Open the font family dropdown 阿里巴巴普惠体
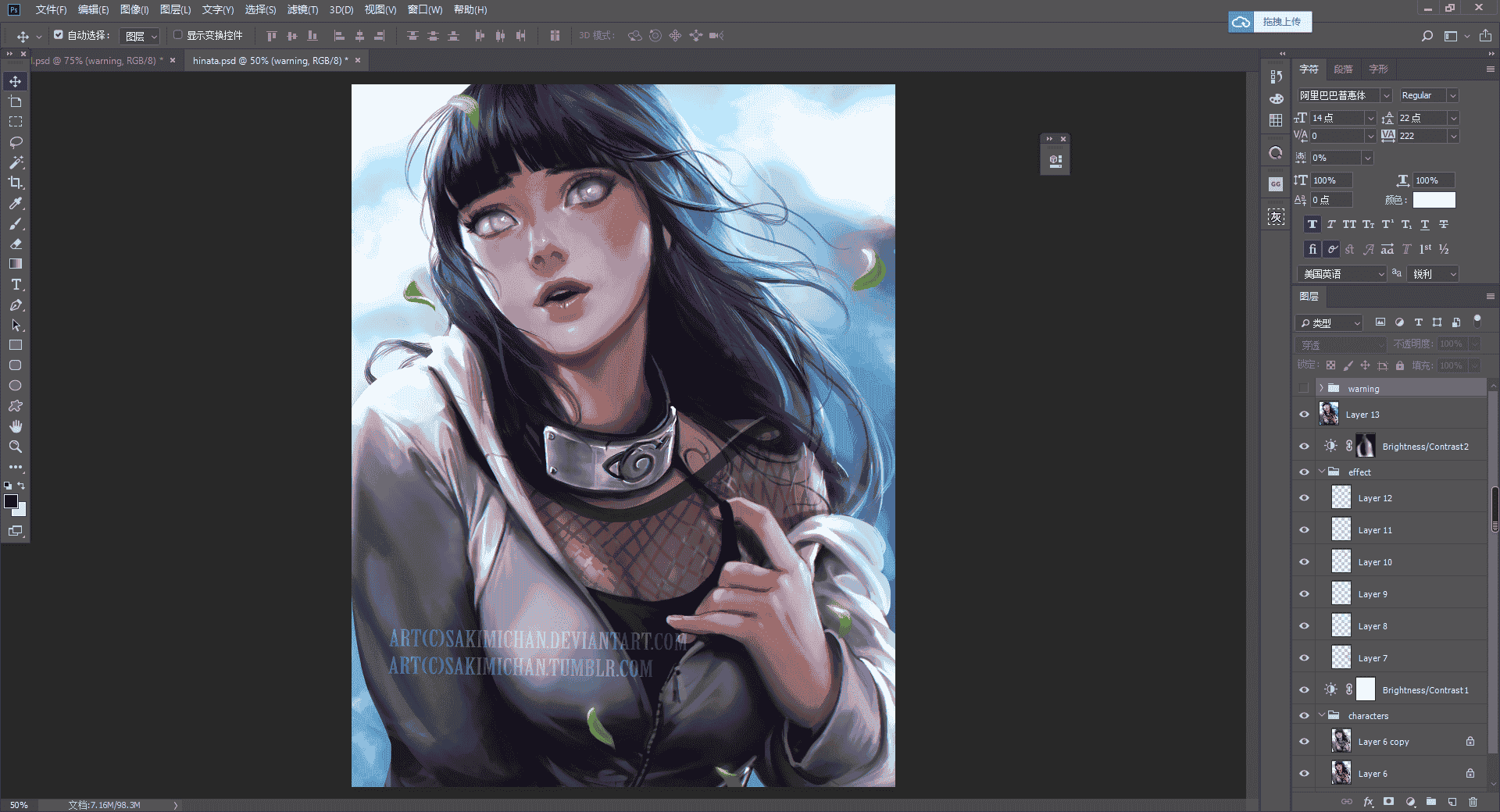This screenshot has height=812, width=1500. click(1345, 95)
